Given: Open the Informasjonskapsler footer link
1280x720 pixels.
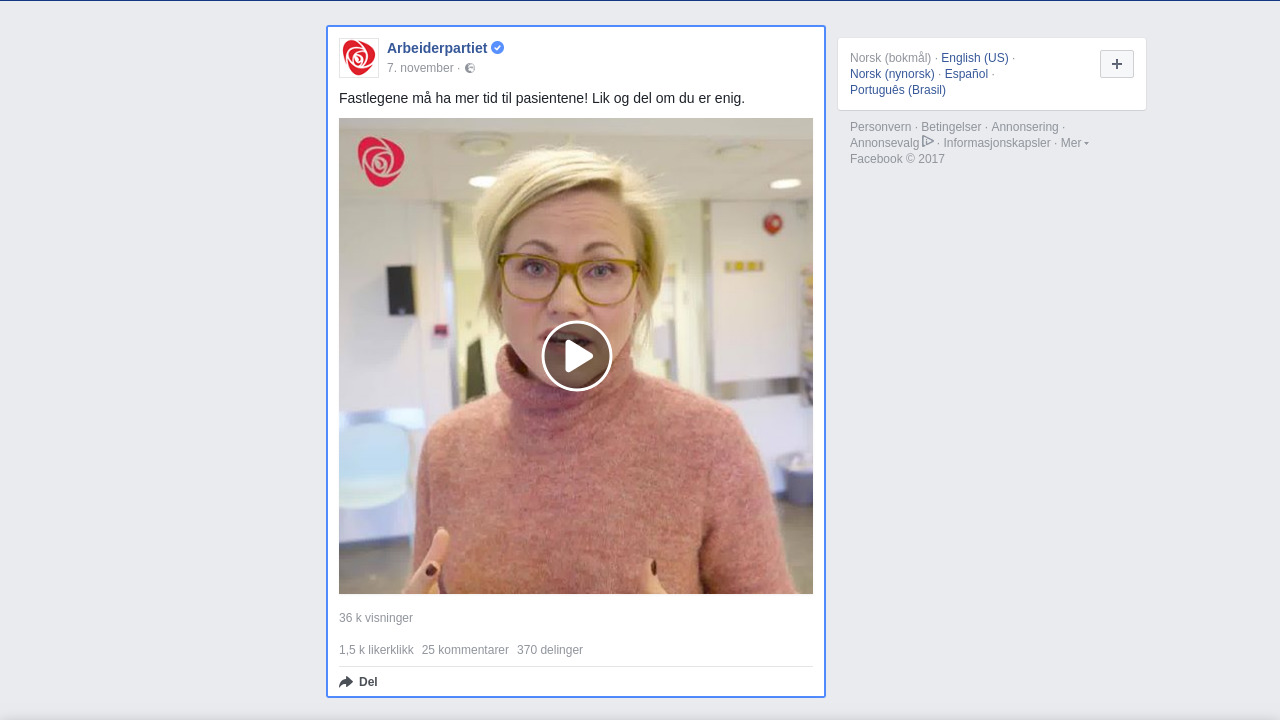Looking at the screenshot, I should (997, 143).
